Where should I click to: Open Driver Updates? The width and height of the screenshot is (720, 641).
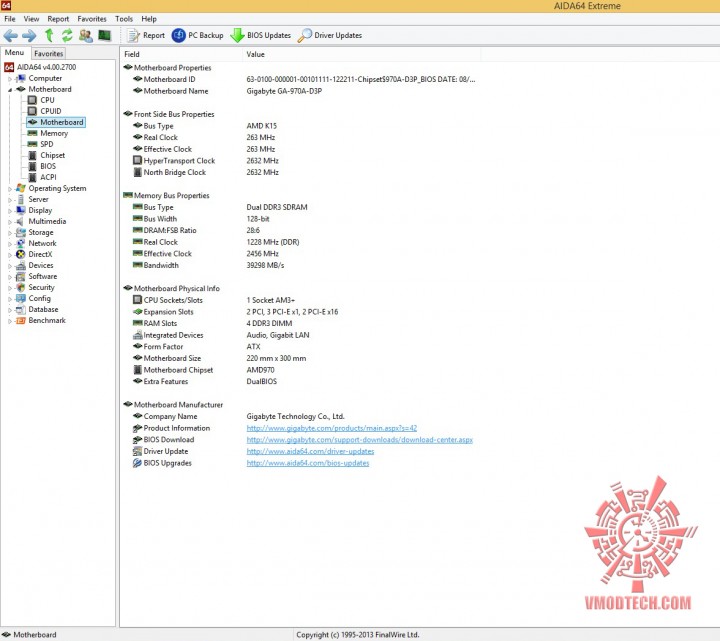(330, 35)
